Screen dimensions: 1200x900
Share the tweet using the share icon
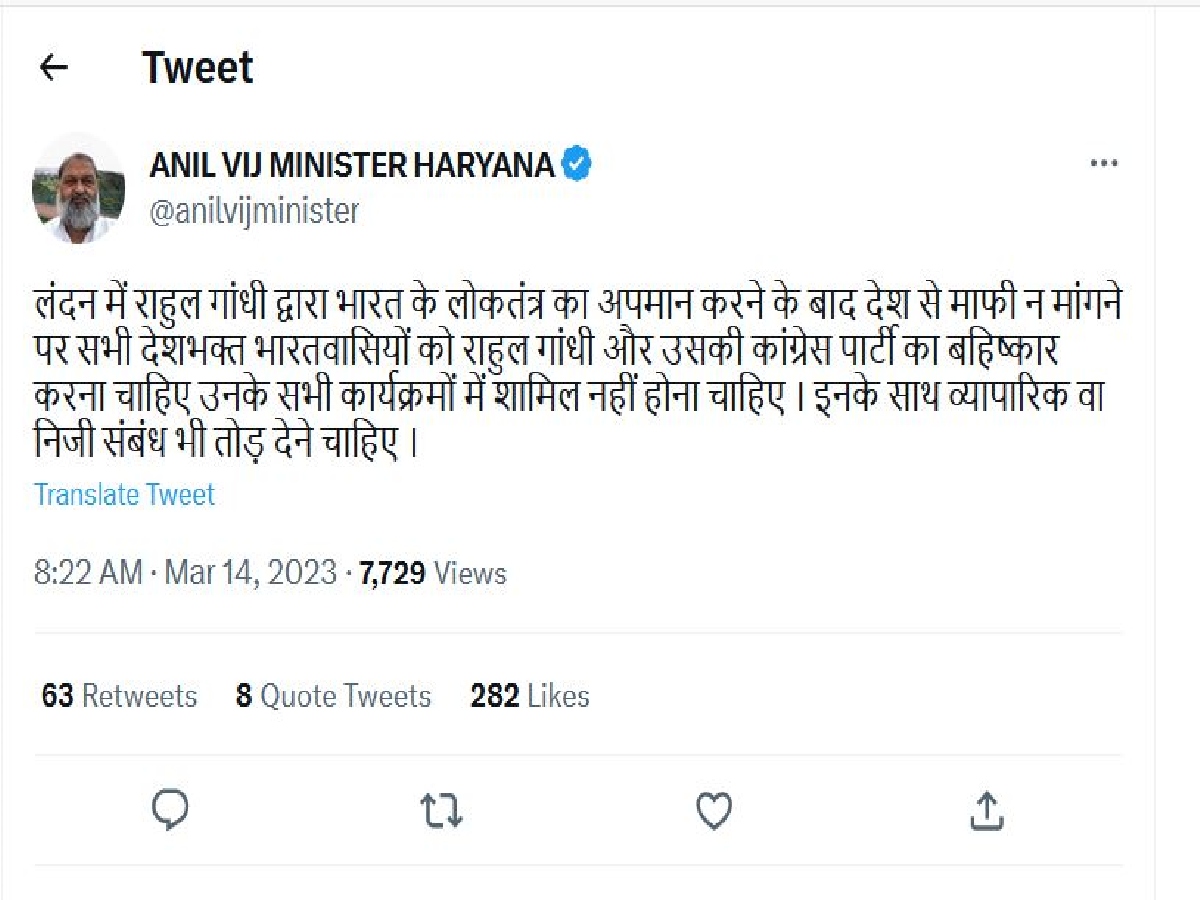986,810
